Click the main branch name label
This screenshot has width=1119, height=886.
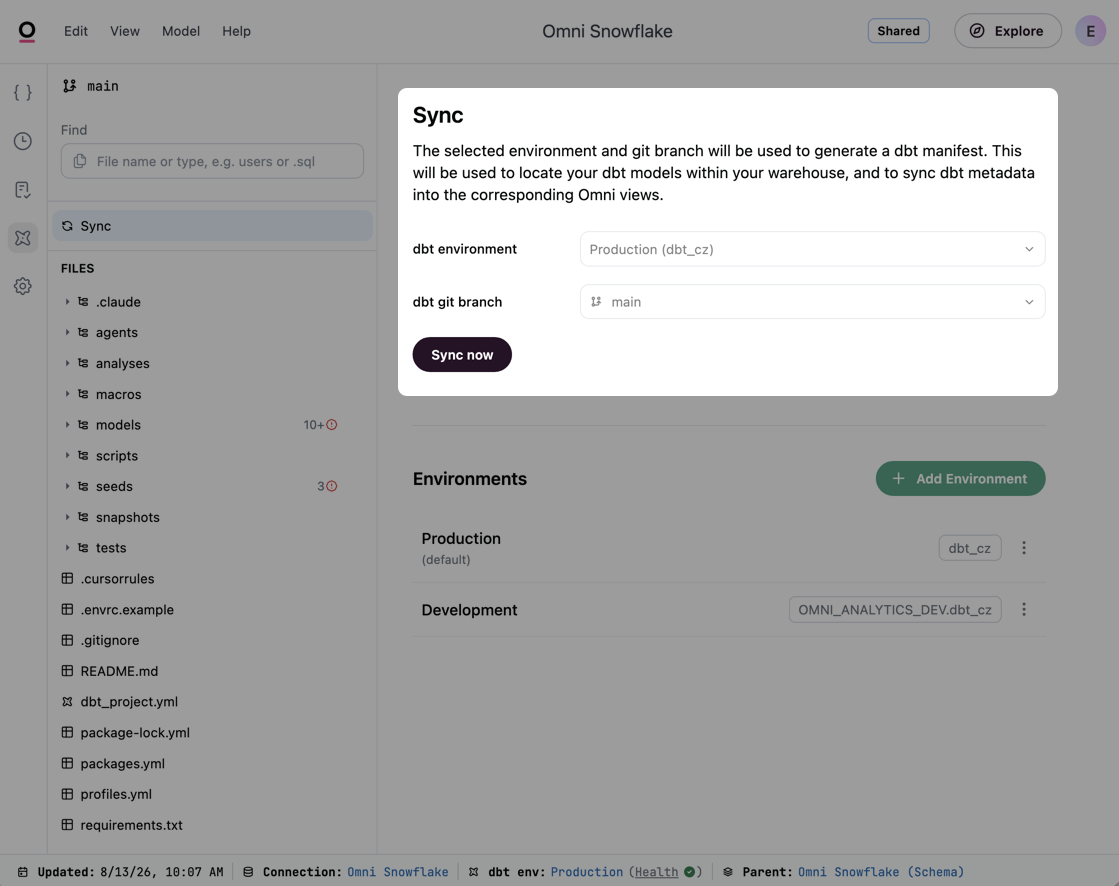(103, 86)
